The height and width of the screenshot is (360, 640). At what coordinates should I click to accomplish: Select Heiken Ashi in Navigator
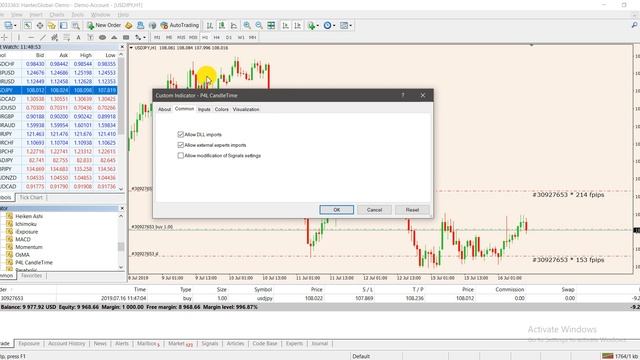click(x=29, y=216)
